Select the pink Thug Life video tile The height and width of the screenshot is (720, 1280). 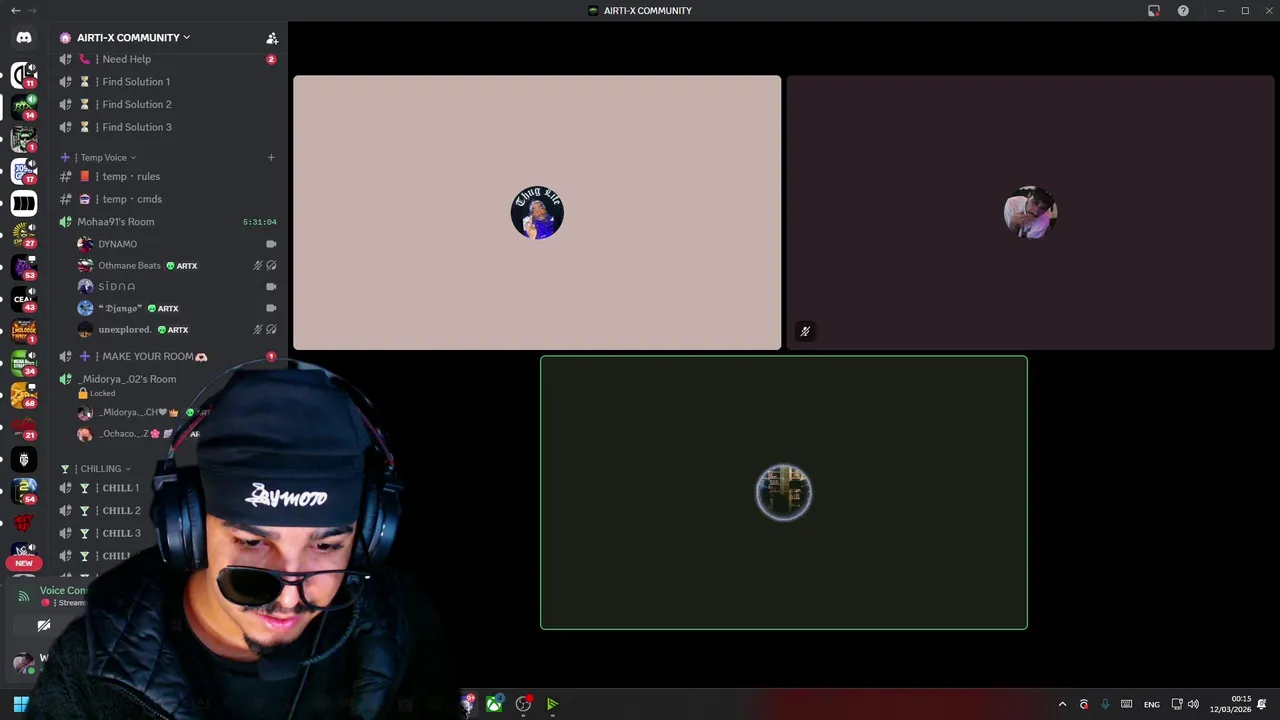(537, 213)
